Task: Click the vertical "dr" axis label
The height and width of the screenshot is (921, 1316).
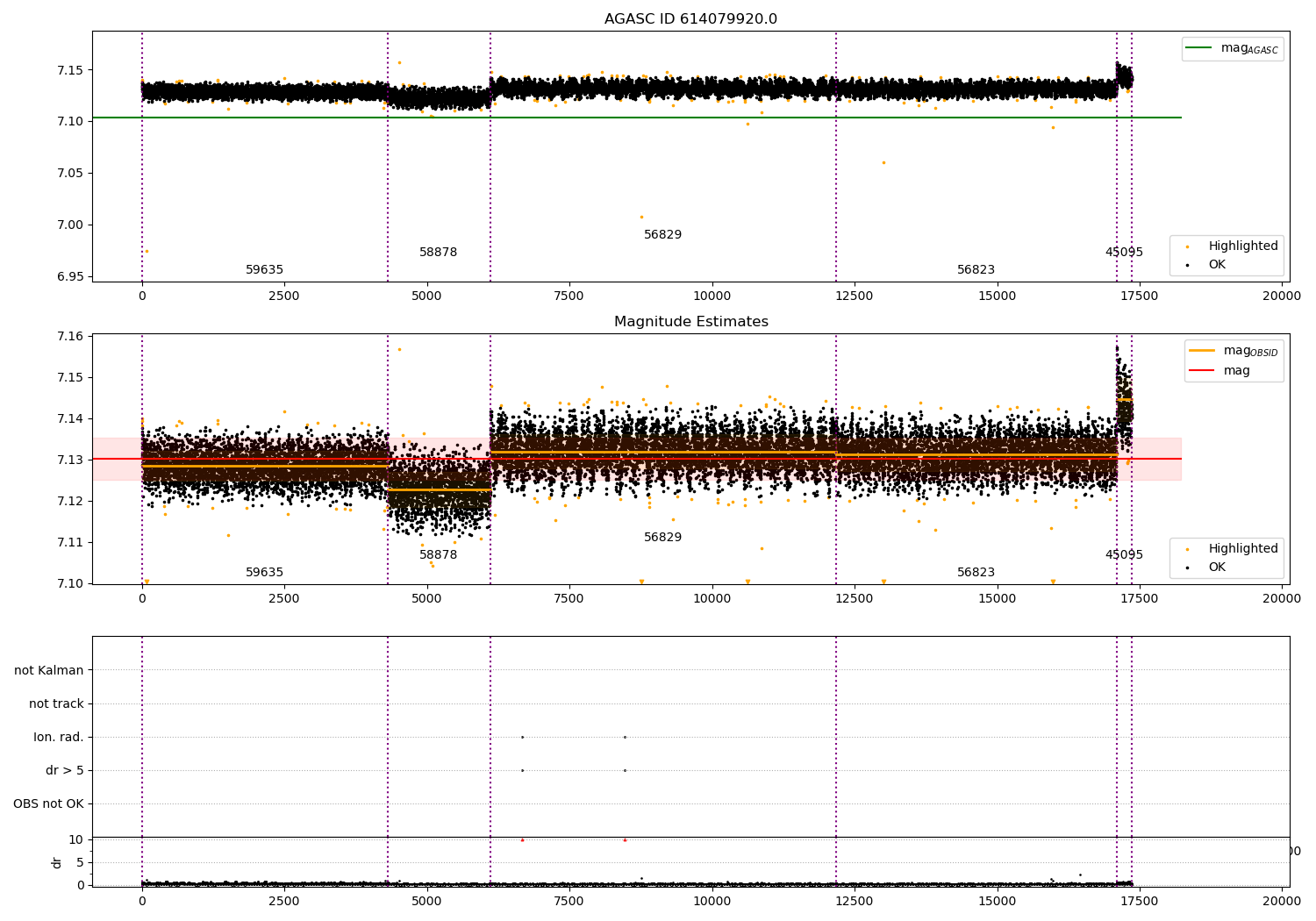Action: click(57, 862)
